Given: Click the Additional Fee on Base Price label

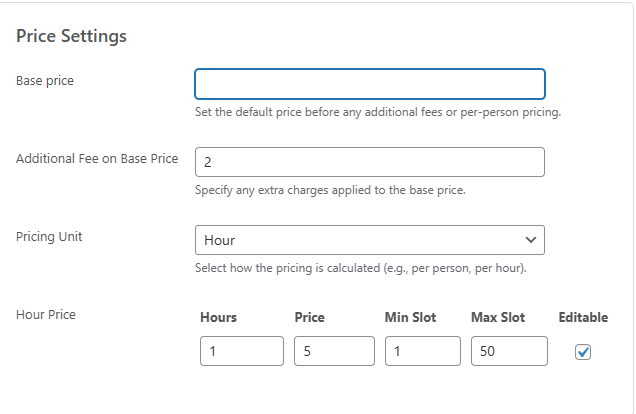Looking at the screenshot, I should click(97, 159).
